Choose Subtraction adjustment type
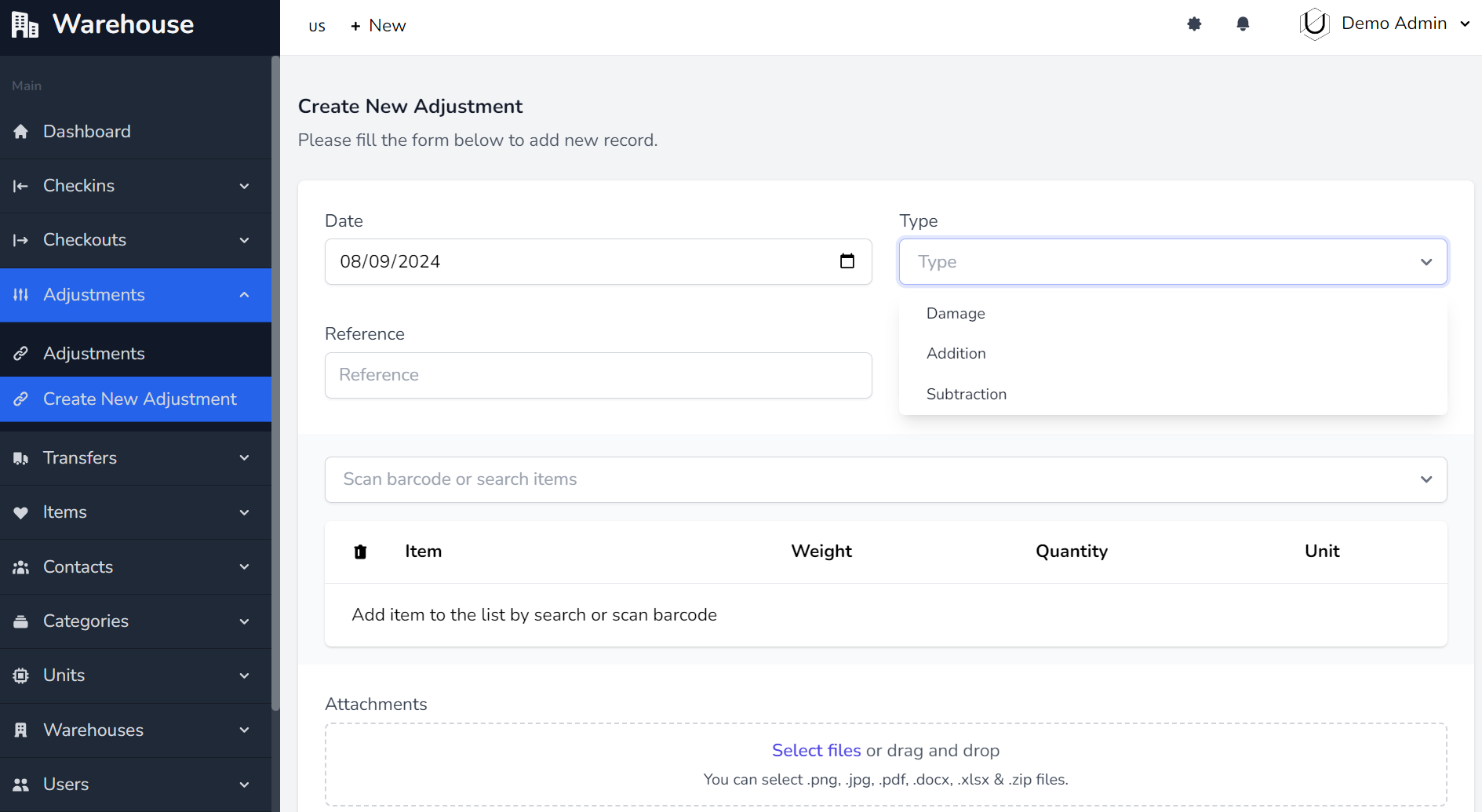Screen dimensions: 1482x812 click(966, 394)
